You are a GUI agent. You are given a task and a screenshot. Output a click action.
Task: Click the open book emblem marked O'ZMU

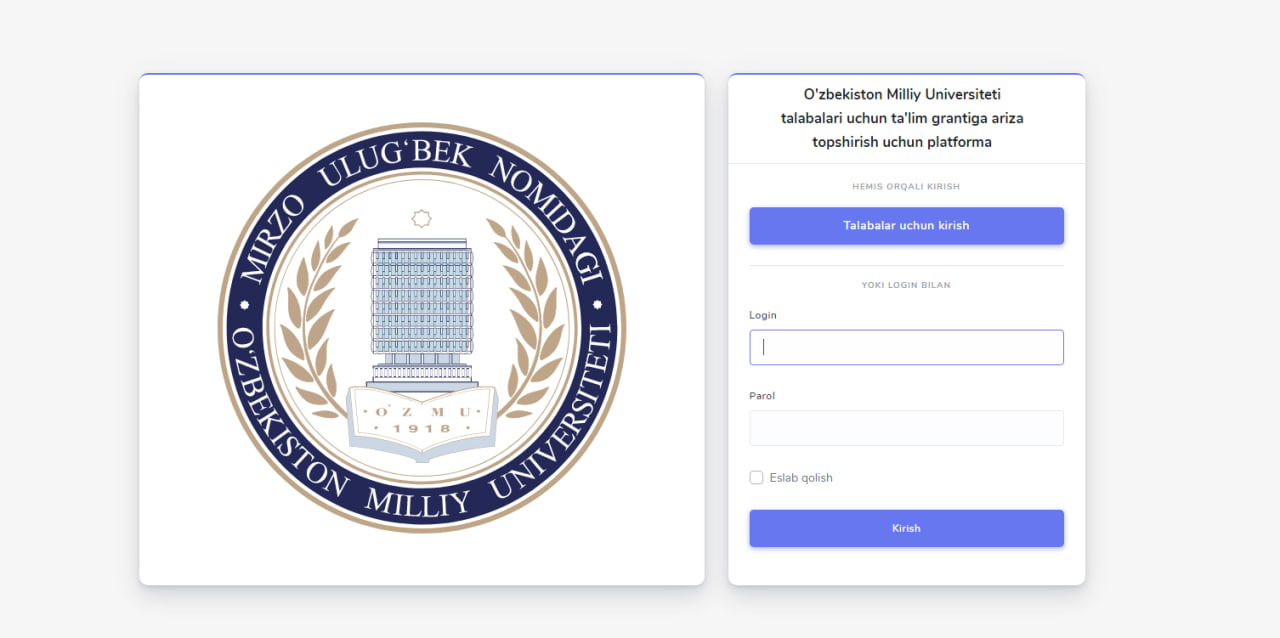pos(421,420)
